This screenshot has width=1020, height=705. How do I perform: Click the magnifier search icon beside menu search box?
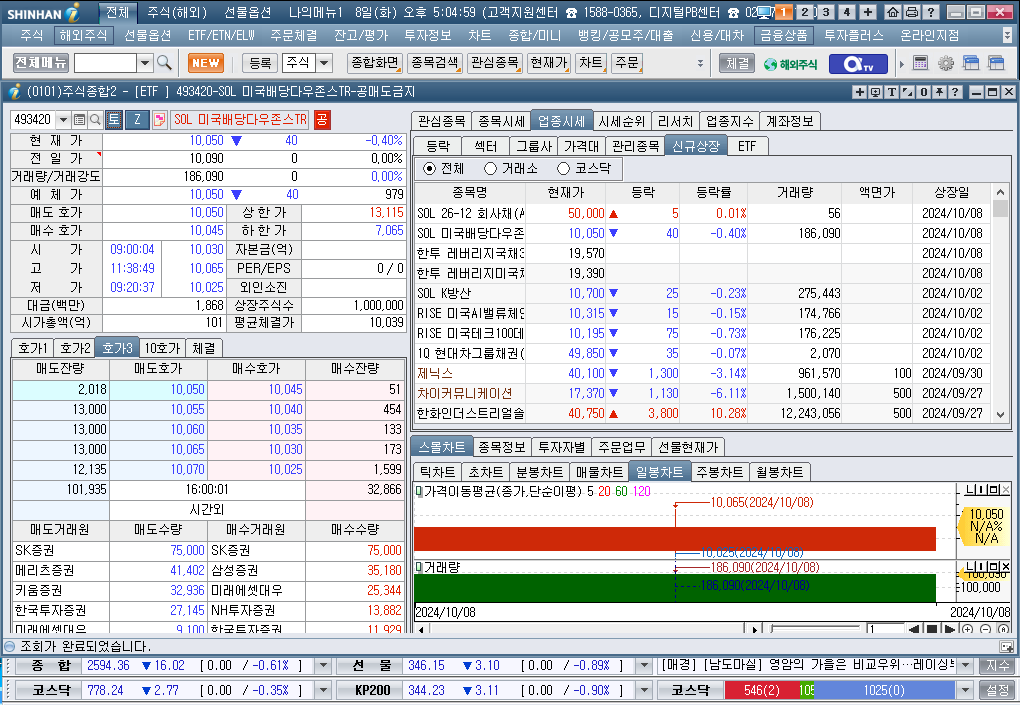point(165,63)
